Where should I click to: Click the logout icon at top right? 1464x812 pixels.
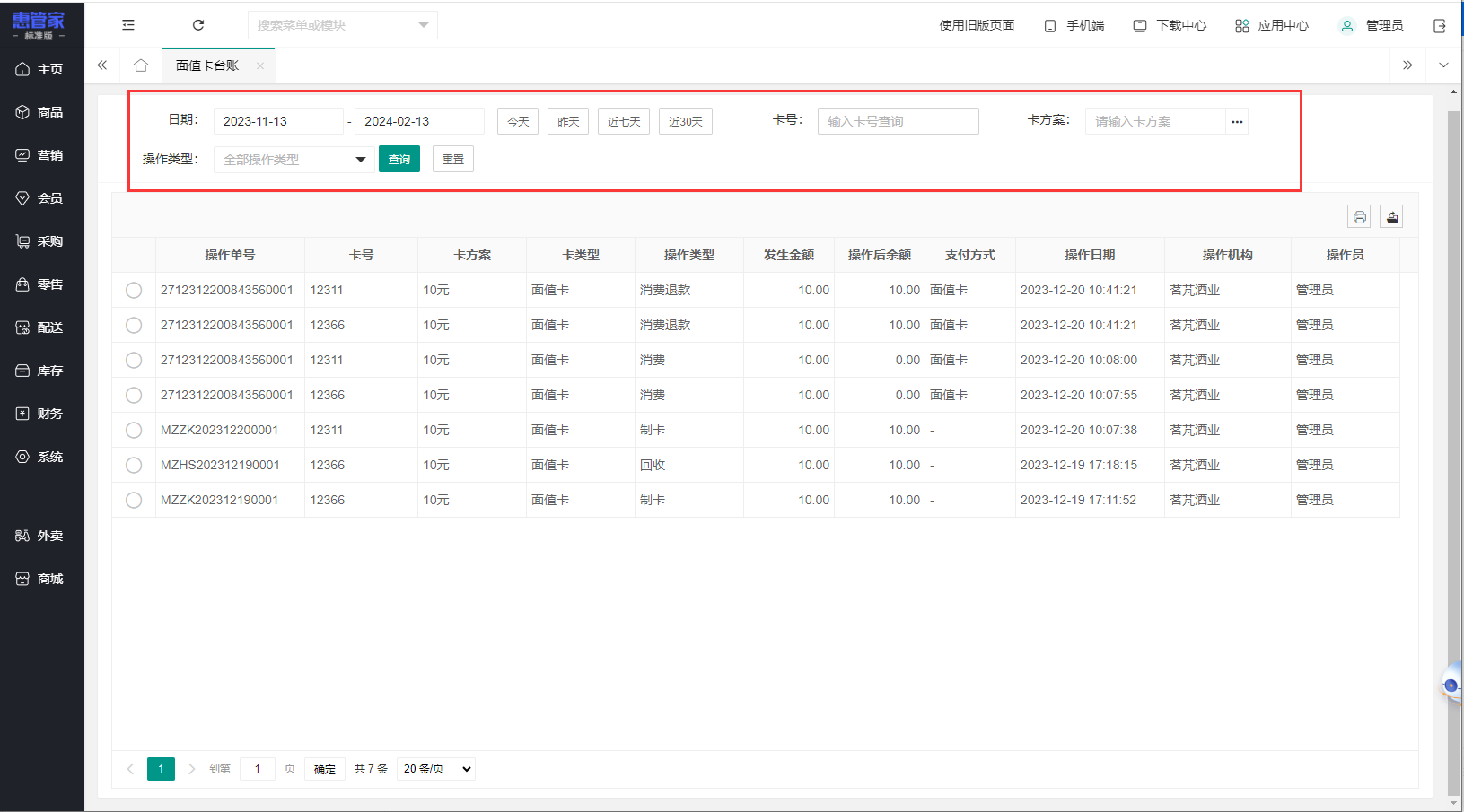point(1440,26)
